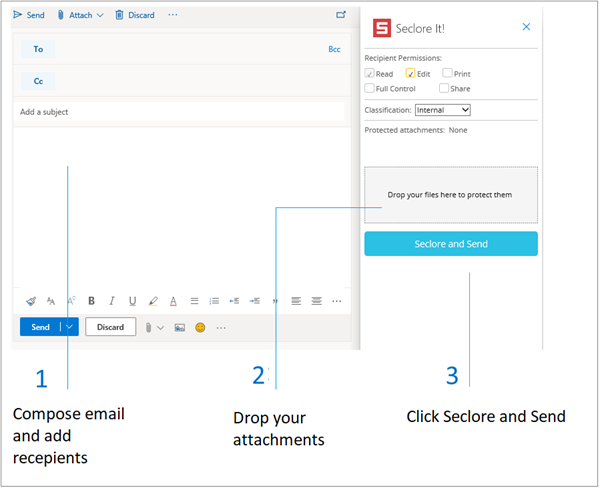
Task: Toggle bold formatting
Action: tap(91, 302)
